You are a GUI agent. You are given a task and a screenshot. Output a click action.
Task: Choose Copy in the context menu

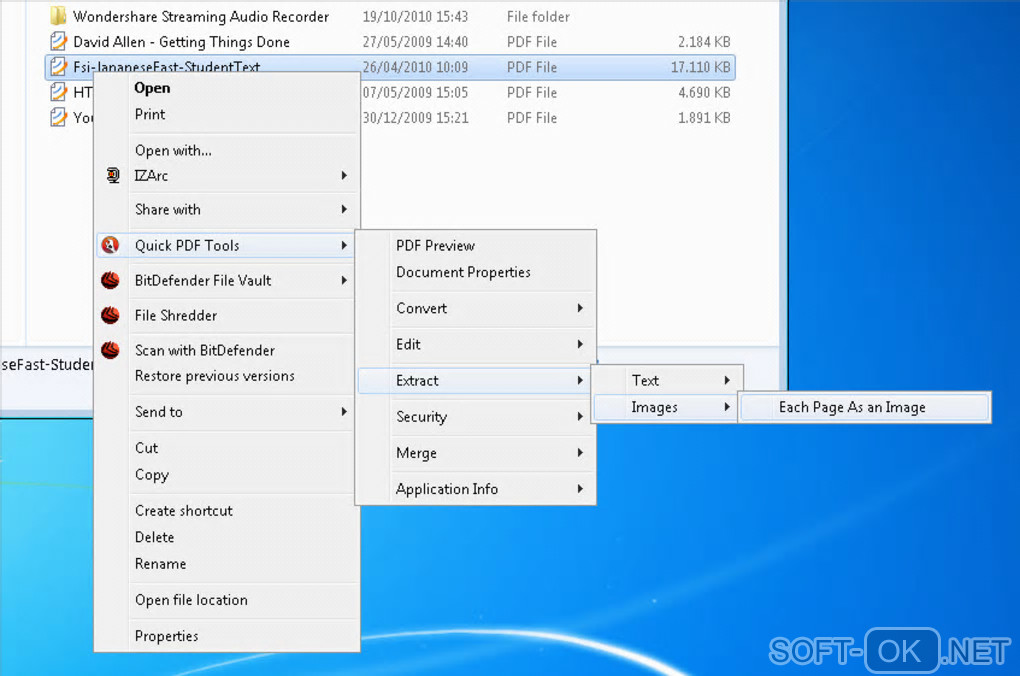click(x=152, y=475)
